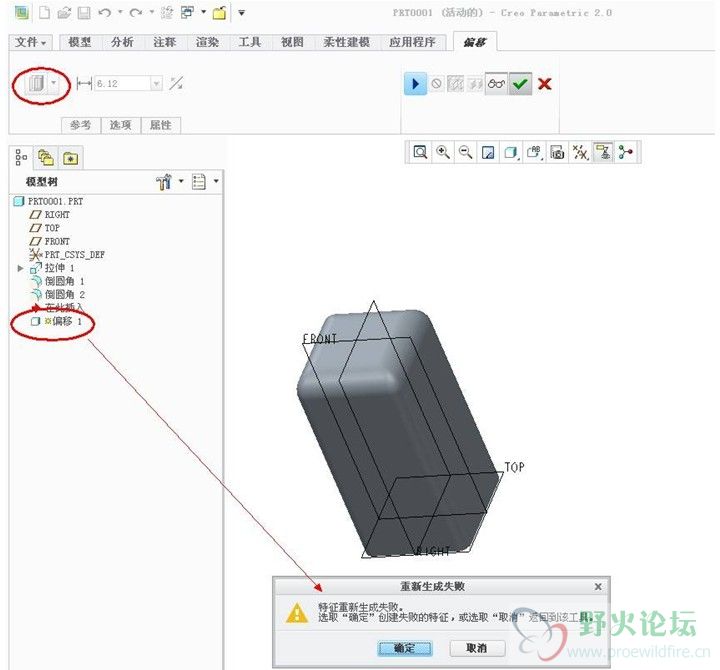Viewport: 720px width, 670px height.
Task: Click the Spin Center icon
Action: [x=626, y=152]
